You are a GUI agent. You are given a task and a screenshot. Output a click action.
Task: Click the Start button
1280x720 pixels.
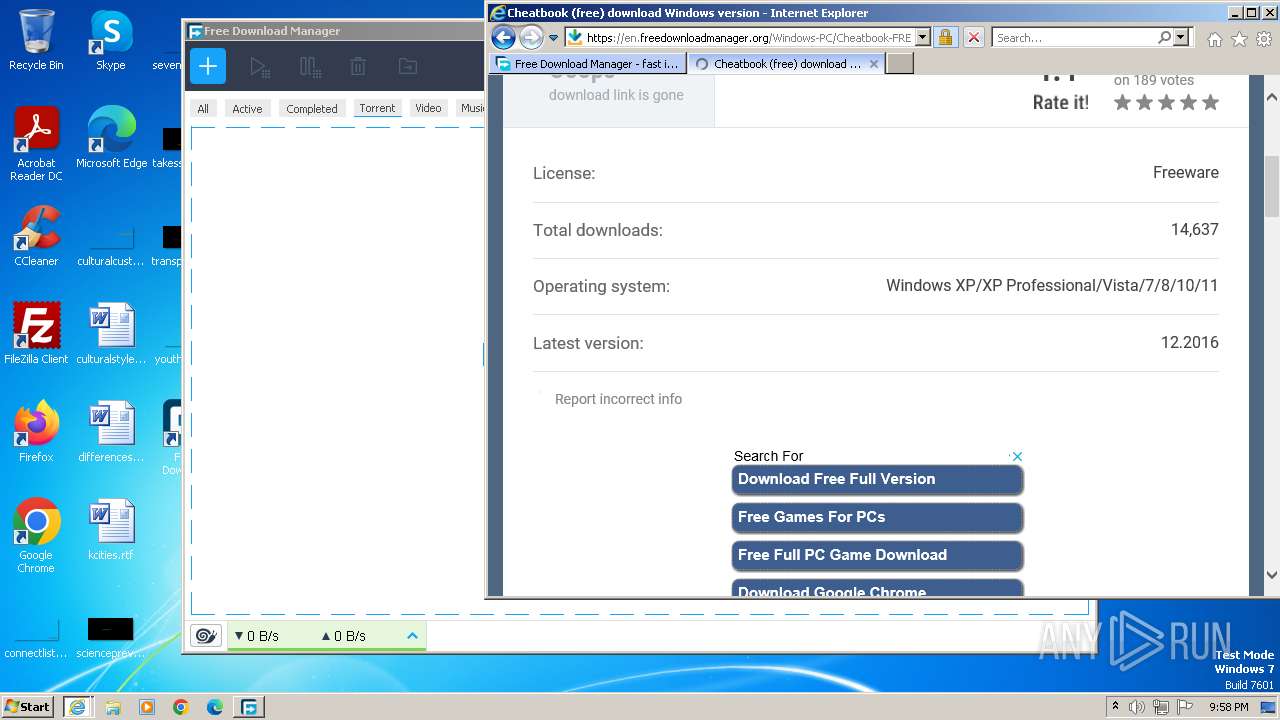(x=28, y=706)
